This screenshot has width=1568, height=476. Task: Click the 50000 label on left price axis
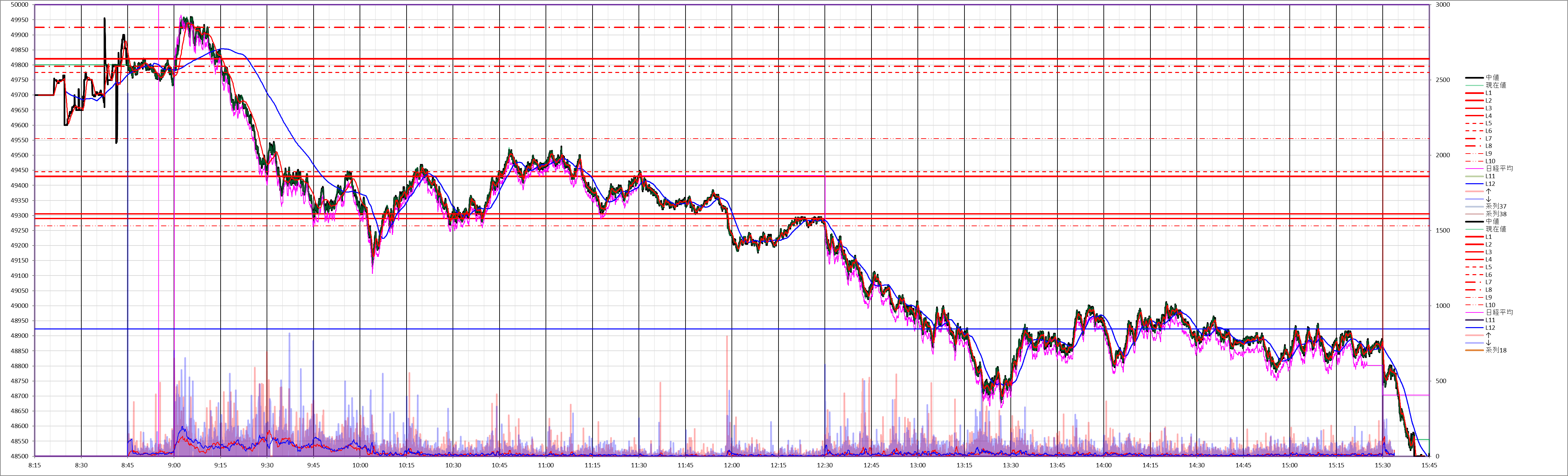[x=19, y=5]
